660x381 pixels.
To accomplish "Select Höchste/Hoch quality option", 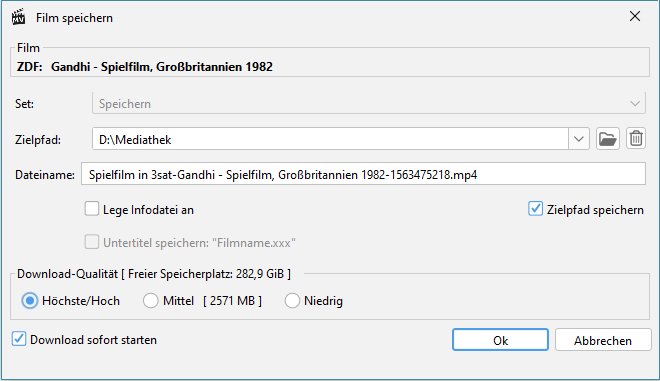I will pos(30,301).
